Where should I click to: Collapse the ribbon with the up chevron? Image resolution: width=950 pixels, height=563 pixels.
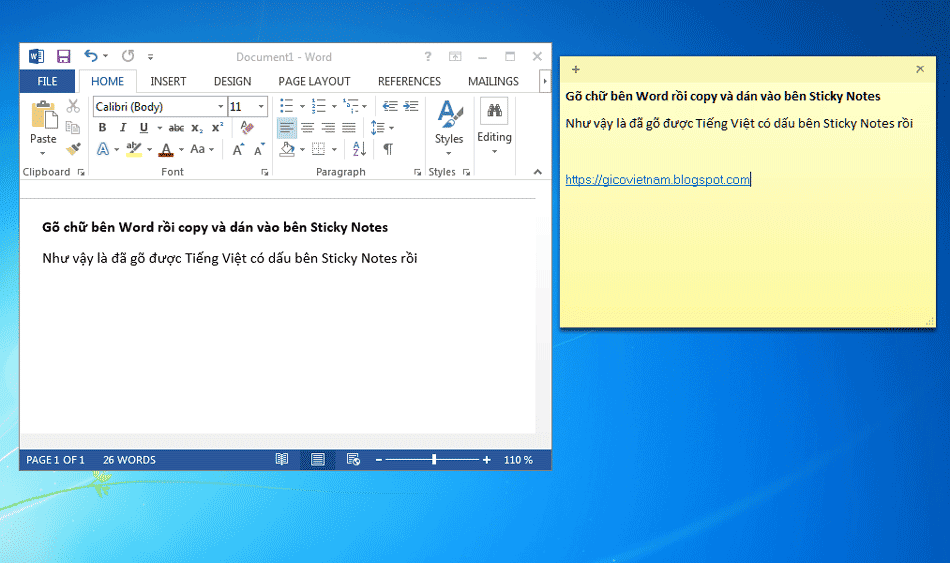coord(537,172)
